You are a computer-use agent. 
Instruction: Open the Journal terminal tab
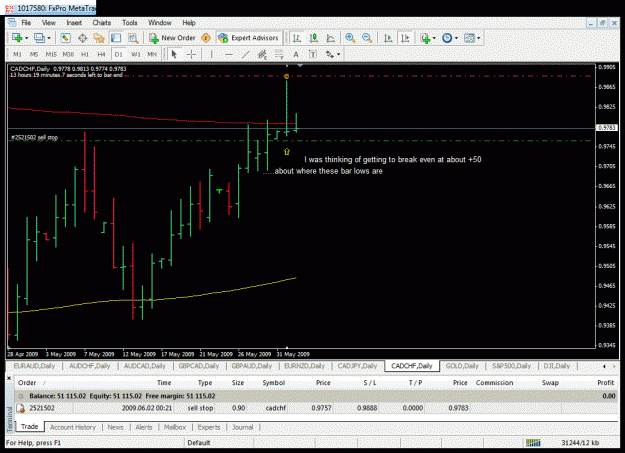(242, 427)
